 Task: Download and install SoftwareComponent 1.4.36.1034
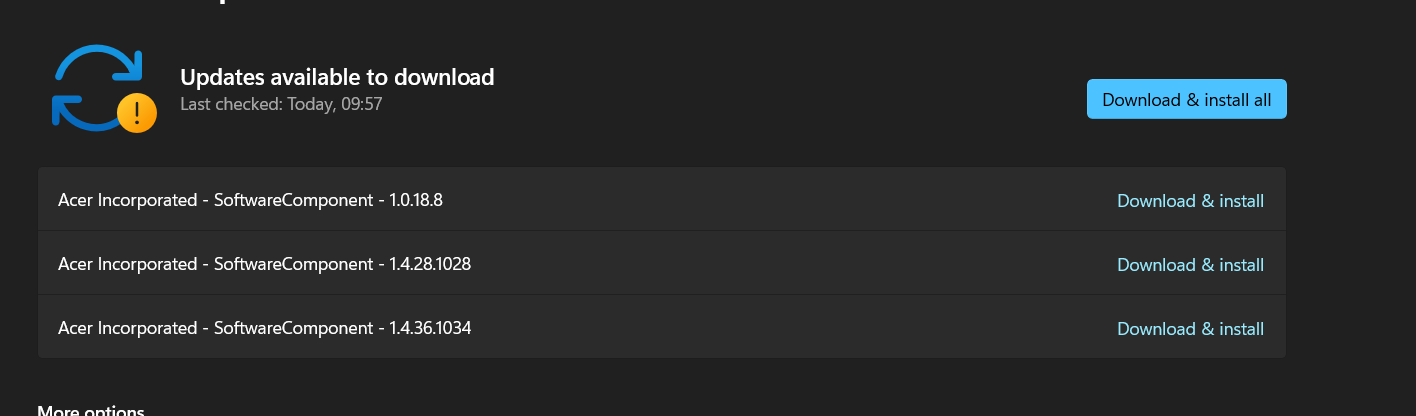pos(1190,329)
